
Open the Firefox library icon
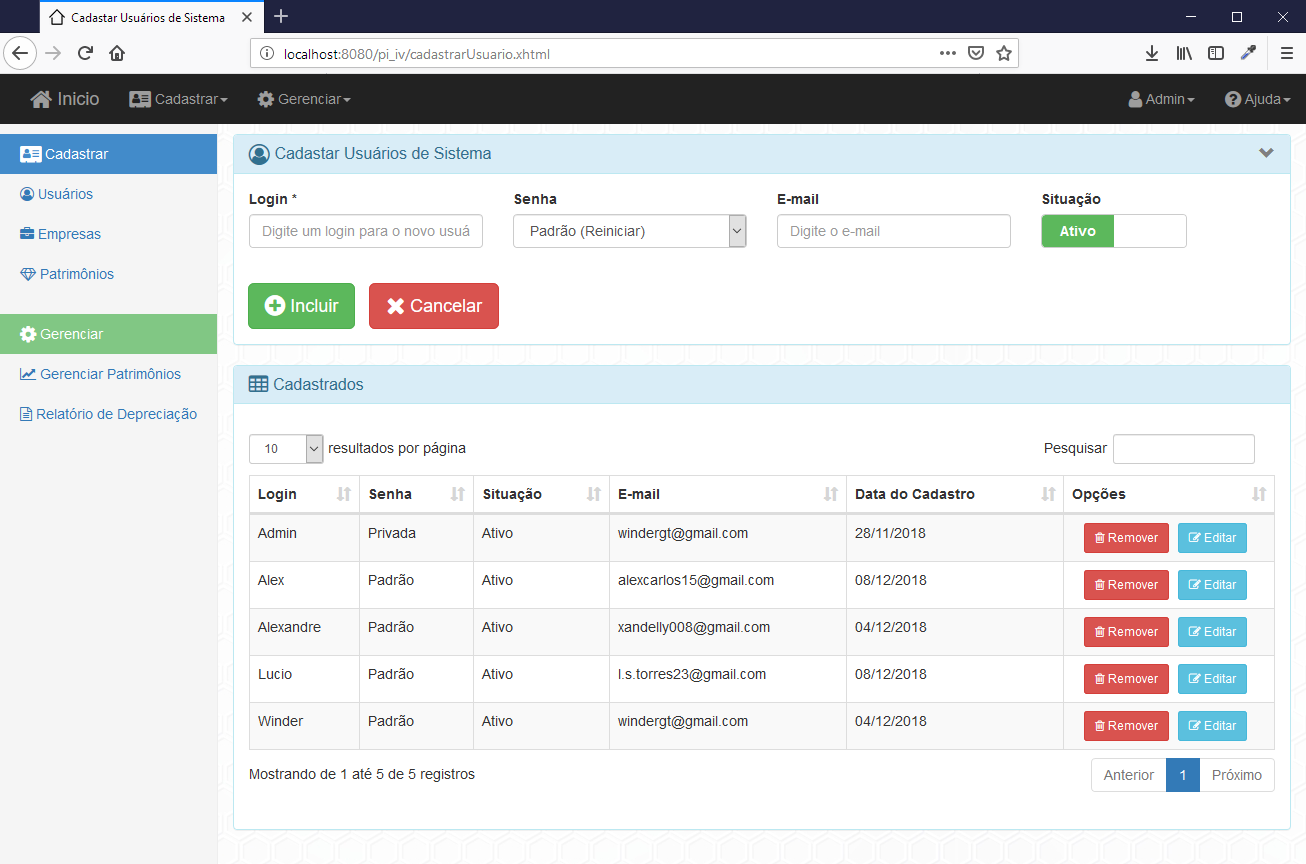tap(1184, 53)
